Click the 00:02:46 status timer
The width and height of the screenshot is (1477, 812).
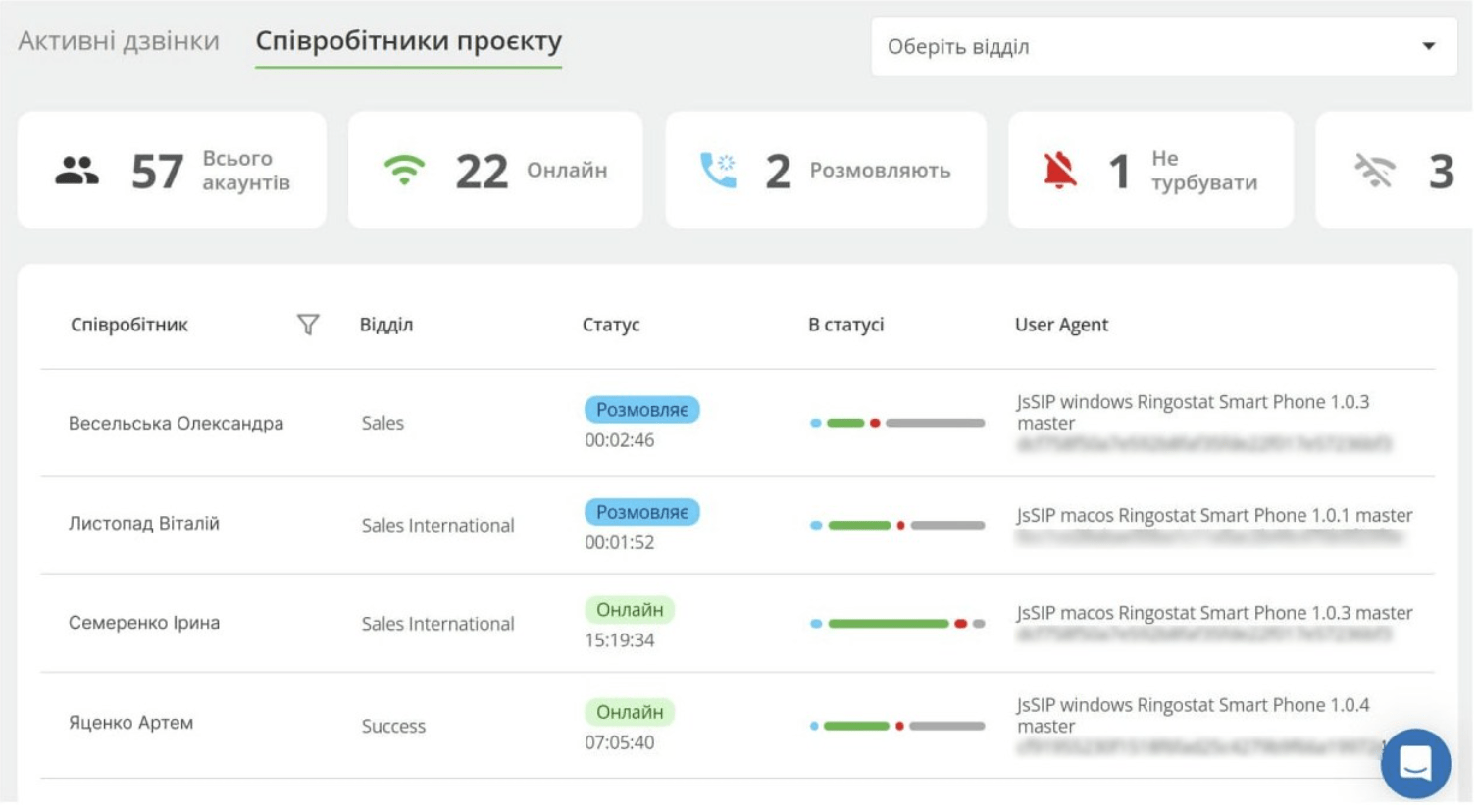point(620,440)
